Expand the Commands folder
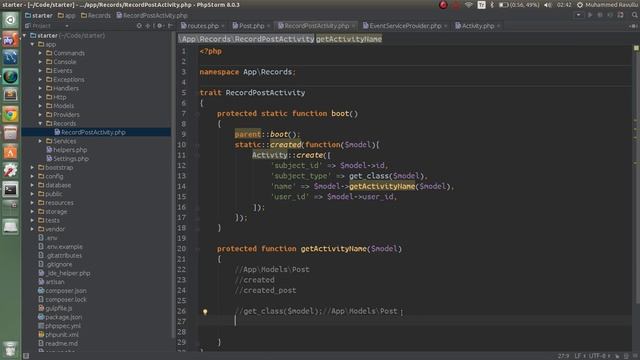640x360 pixels. (x=40, y=53)
